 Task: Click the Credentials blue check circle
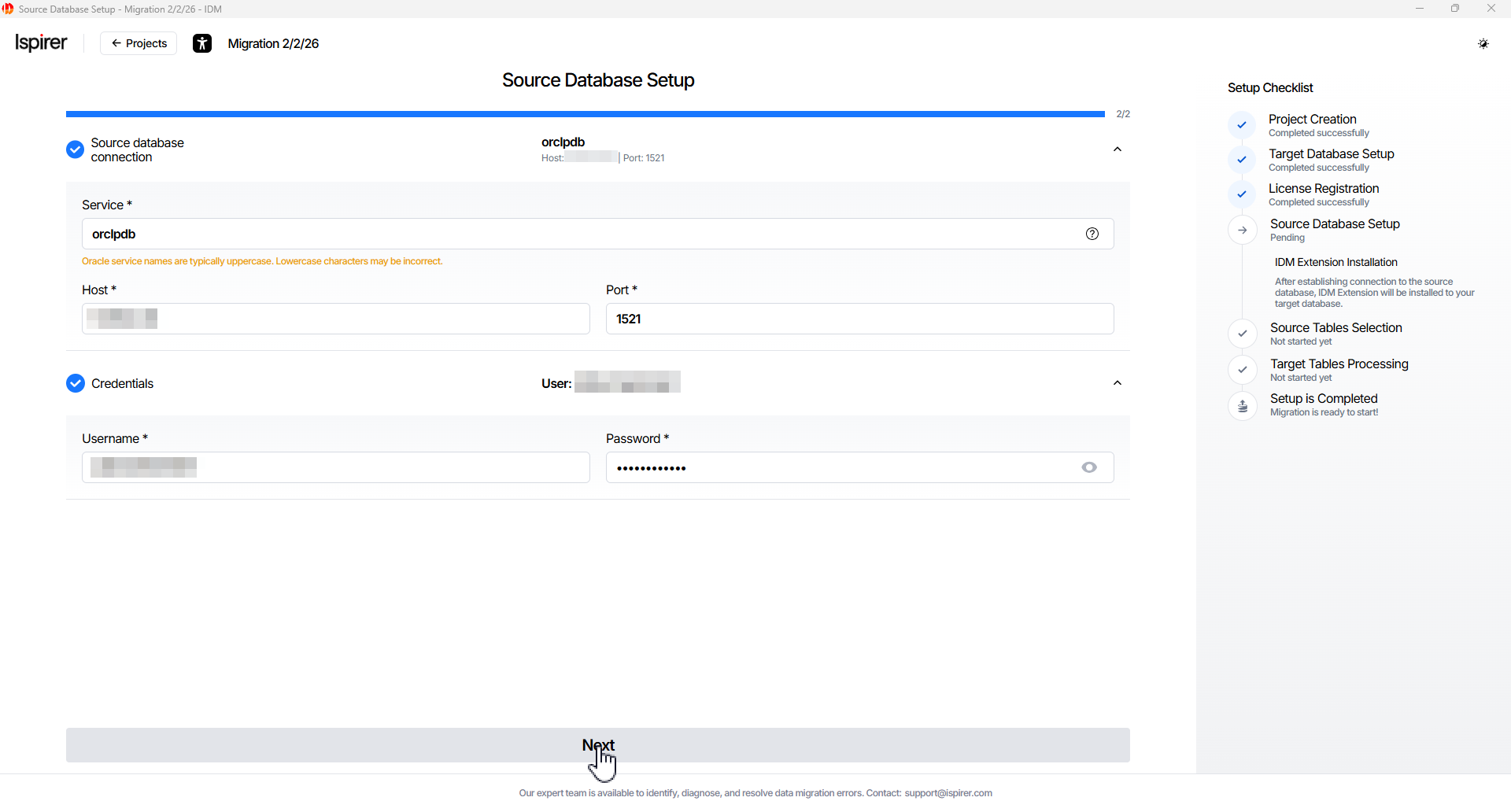click(x=76, y=383)
